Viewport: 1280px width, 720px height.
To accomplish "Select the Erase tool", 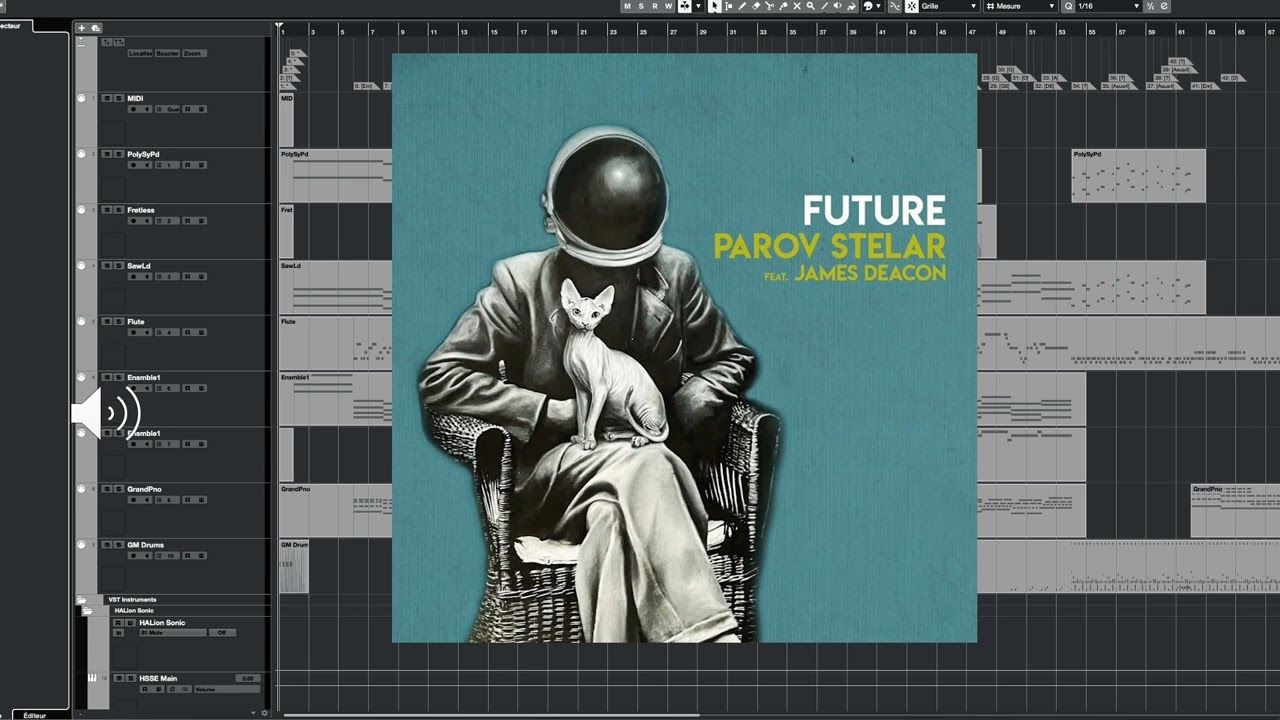I will point(756,6).
